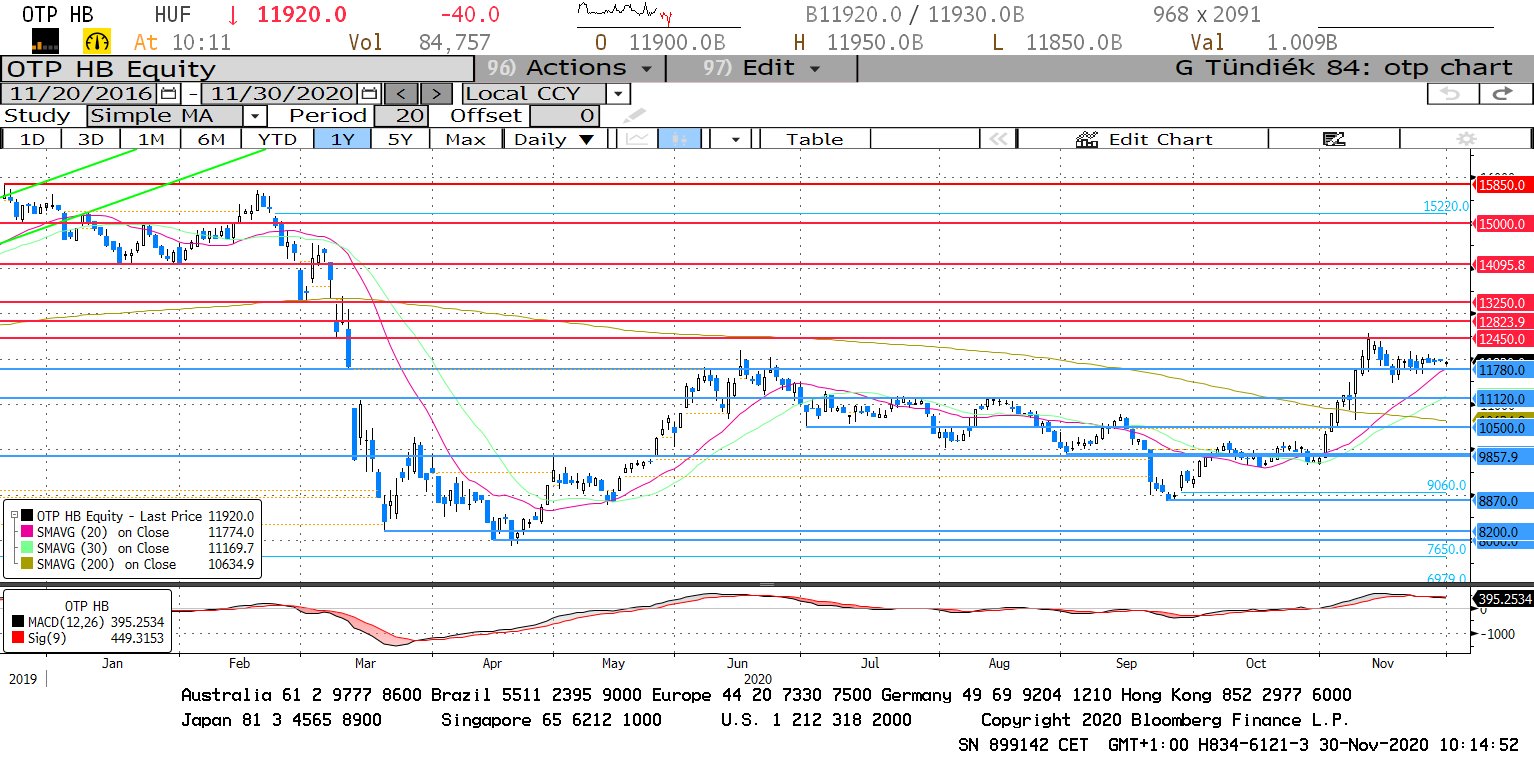
Task: Click the greyed pencil edit icon
Action: pos(634,116)
